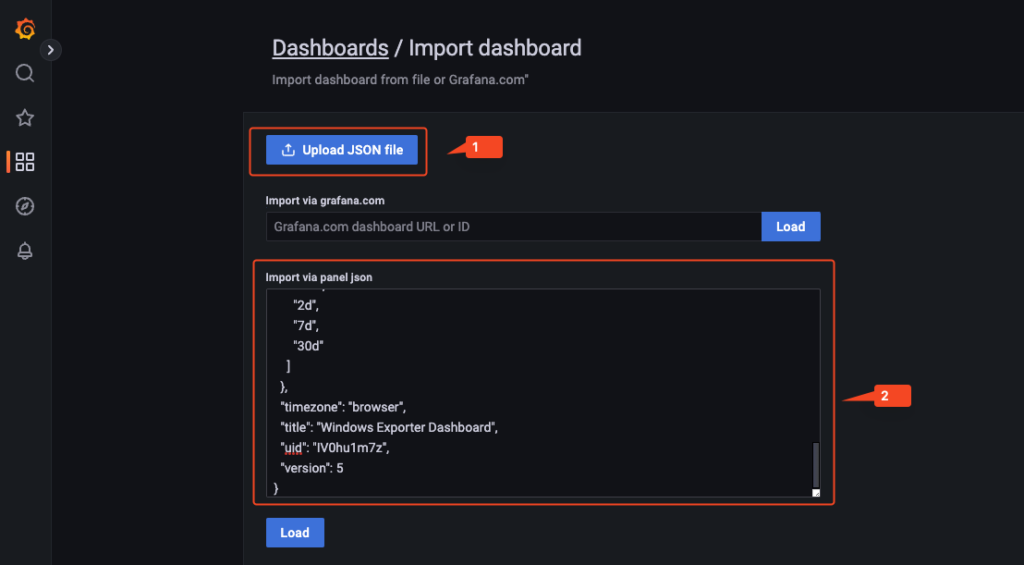Image resolution: width=1024 pixels, height=565 pixels.
Task: Click the "30d" value in json
Action: tap(308, 346)
